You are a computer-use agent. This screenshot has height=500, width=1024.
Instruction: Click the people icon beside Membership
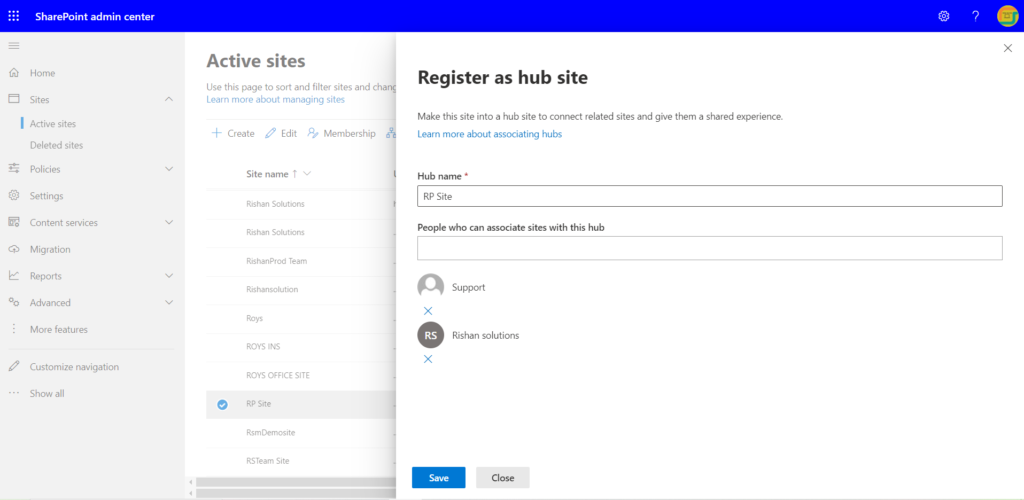[x=313, y=133]
